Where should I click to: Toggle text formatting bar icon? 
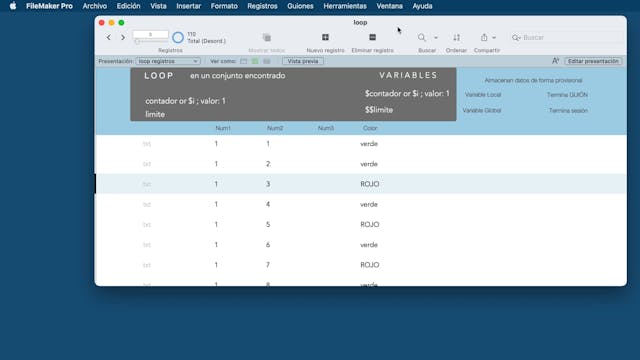coord(555,61)
